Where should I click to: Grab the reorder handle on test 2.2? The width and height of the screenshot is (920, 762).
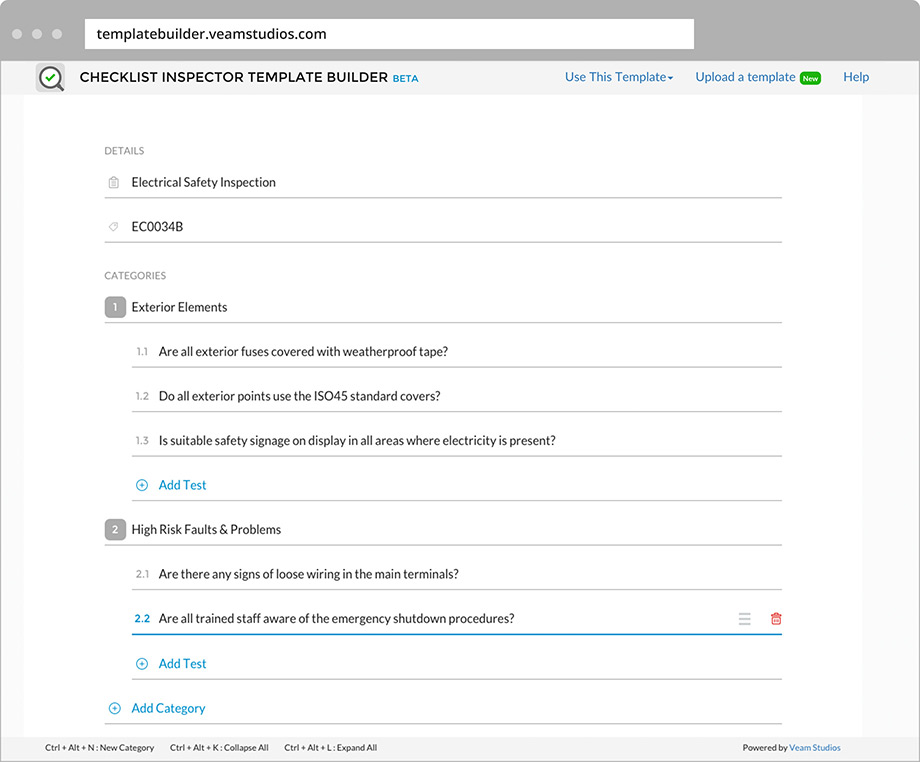pyautogui.click(x=744, y=619)
